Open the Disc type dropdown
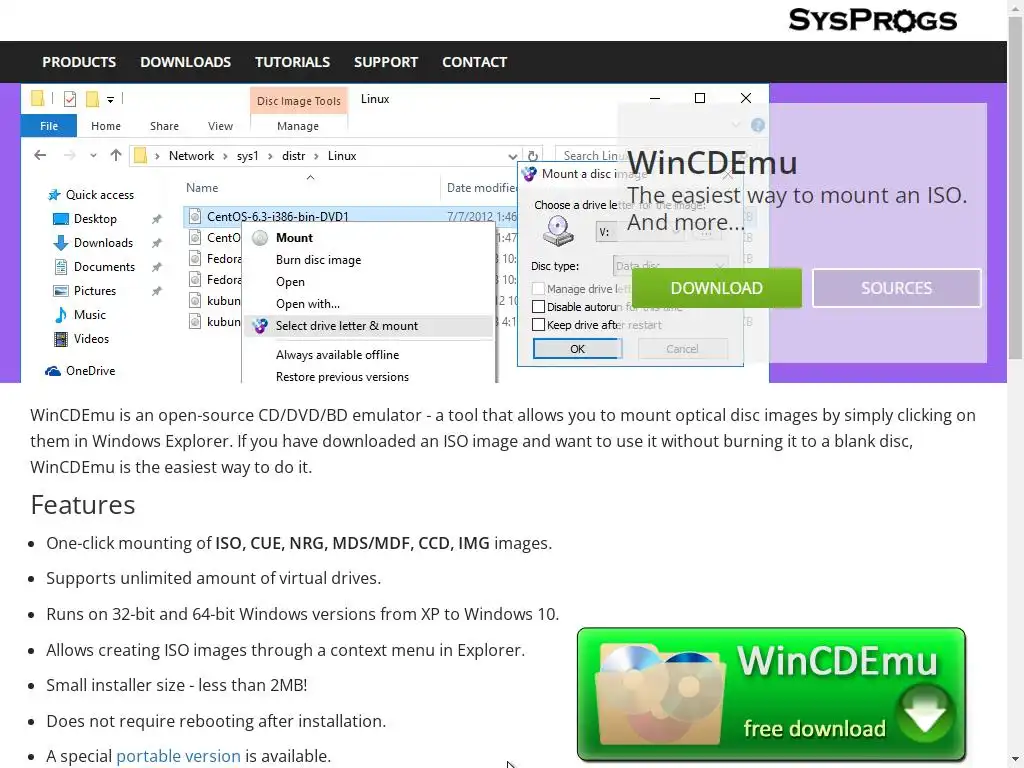Image resolution: width=1024 pixels, height=768 pixels. click(x=670, y=266)
